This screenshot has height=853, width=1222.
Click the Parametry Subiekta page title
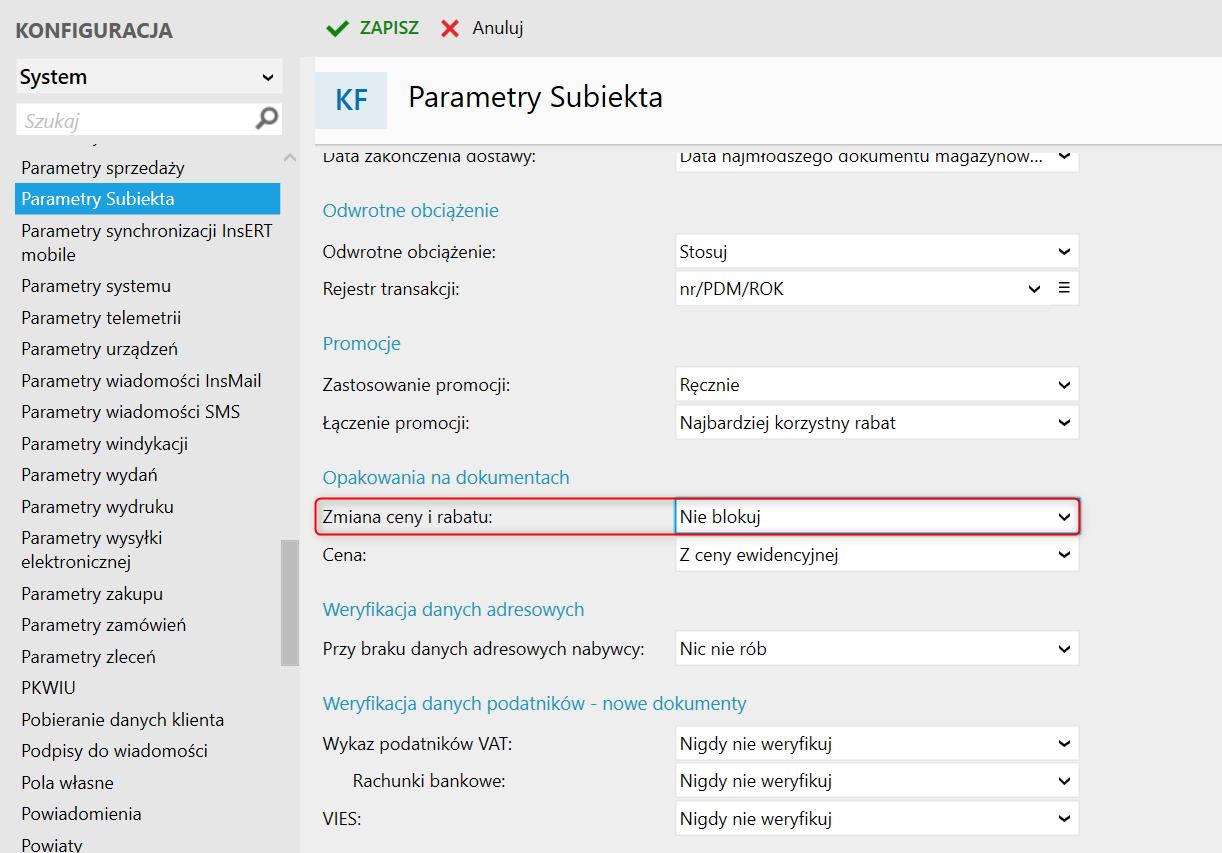(x=535, y=97)
